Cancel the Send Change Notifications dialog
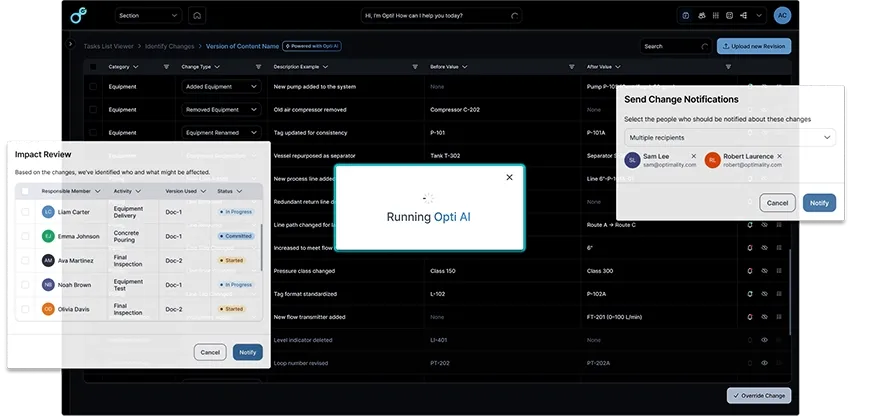The height and width of the screenshot is (416, 870). 777,203
